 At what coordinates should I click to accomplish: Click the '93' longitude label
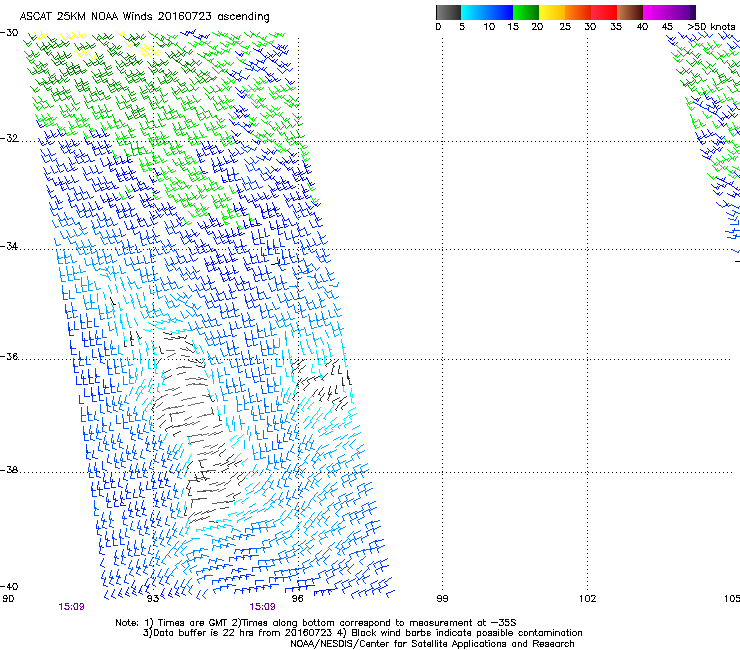click(x=152, y=599)
